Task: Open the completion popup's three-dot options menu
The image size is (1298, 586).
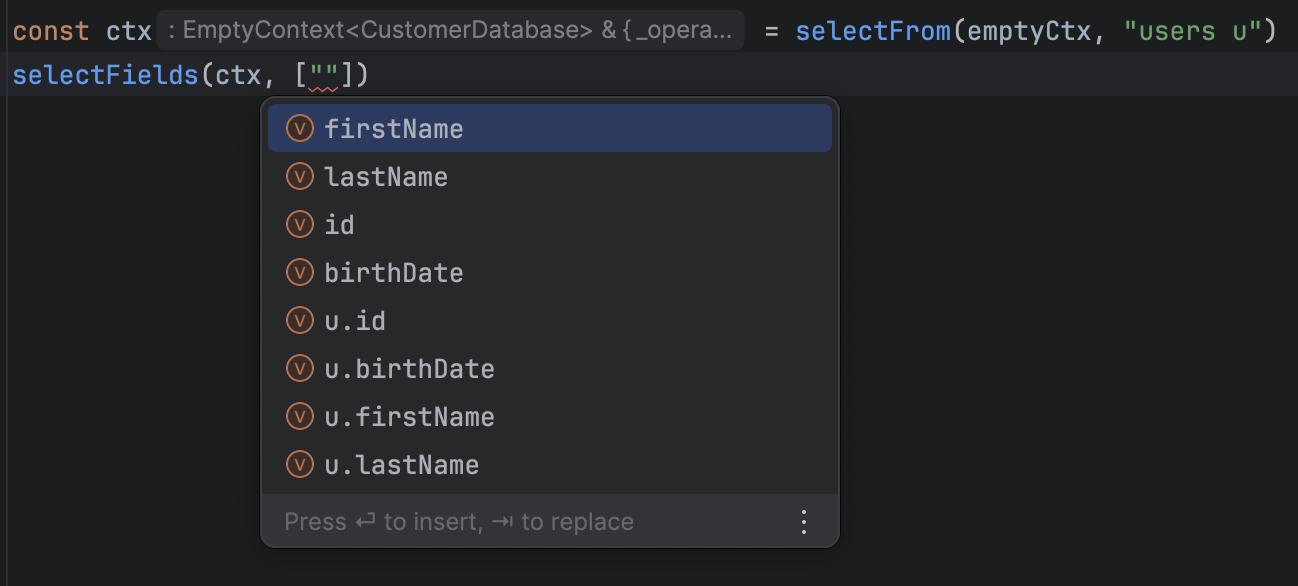Action: (803, 522)
